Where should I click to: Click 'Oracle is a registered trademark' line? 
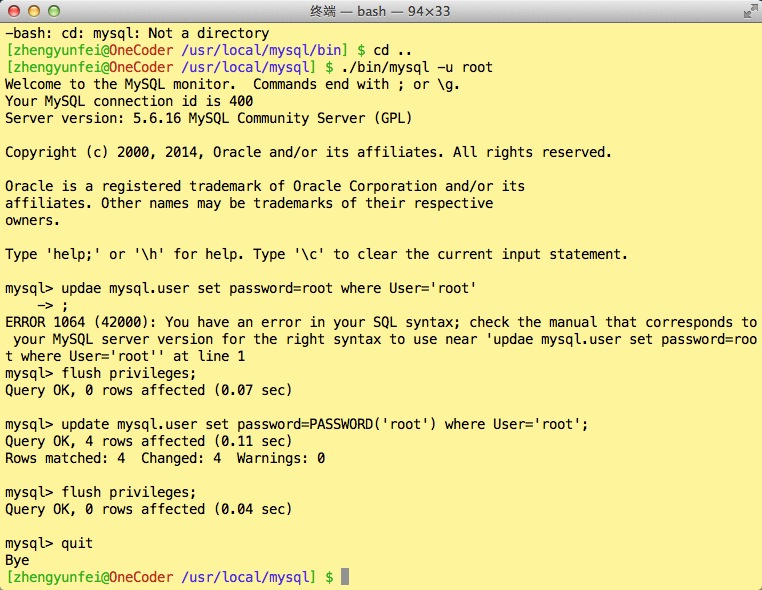click(265, 186)
